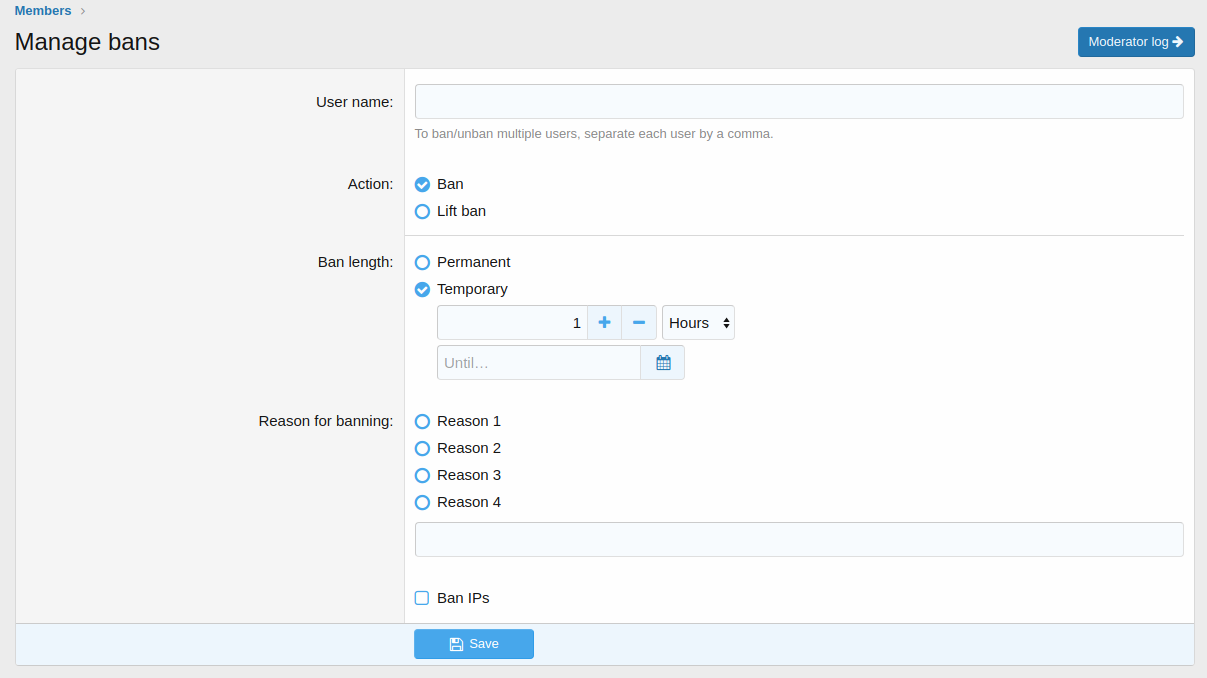Set ban length to Permanent
The height and width of the screenshot is (678, 1207).
click(x=423, y=262)
